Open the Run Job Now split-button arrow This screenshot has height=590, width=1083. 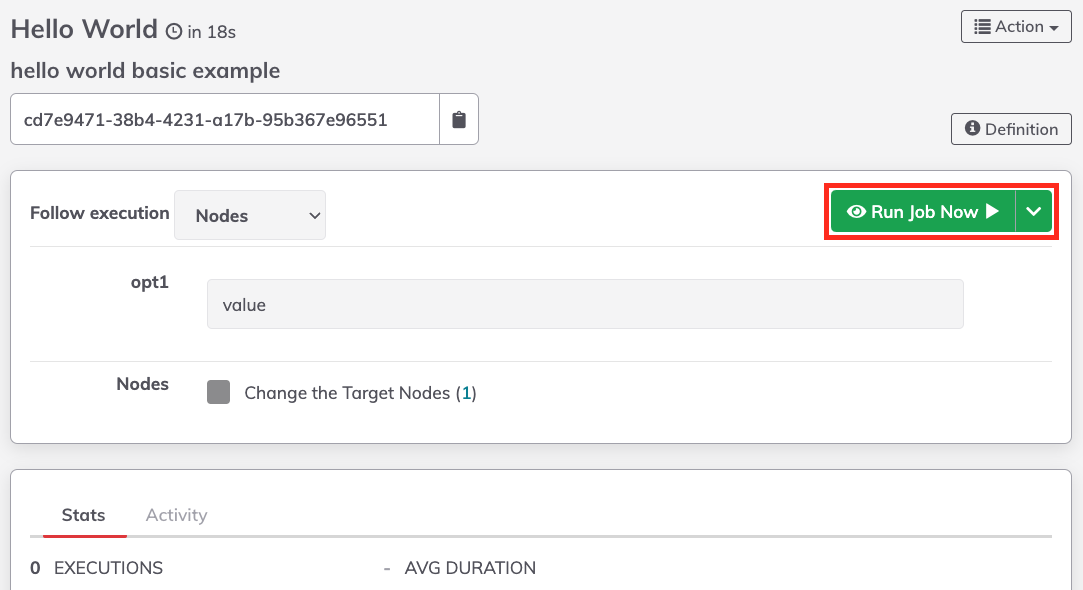coord(1033,211)
